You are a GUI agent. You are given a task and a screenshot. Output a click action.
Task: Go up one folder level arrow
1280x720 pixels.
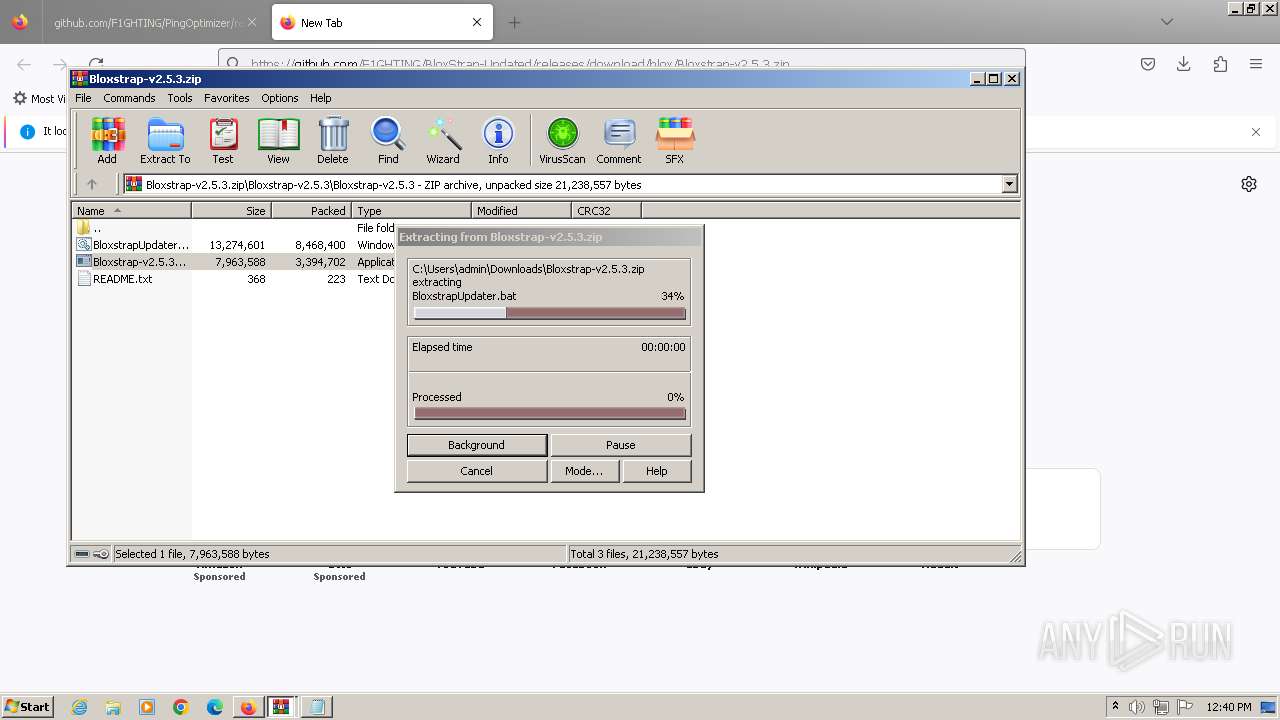(92, 184)
